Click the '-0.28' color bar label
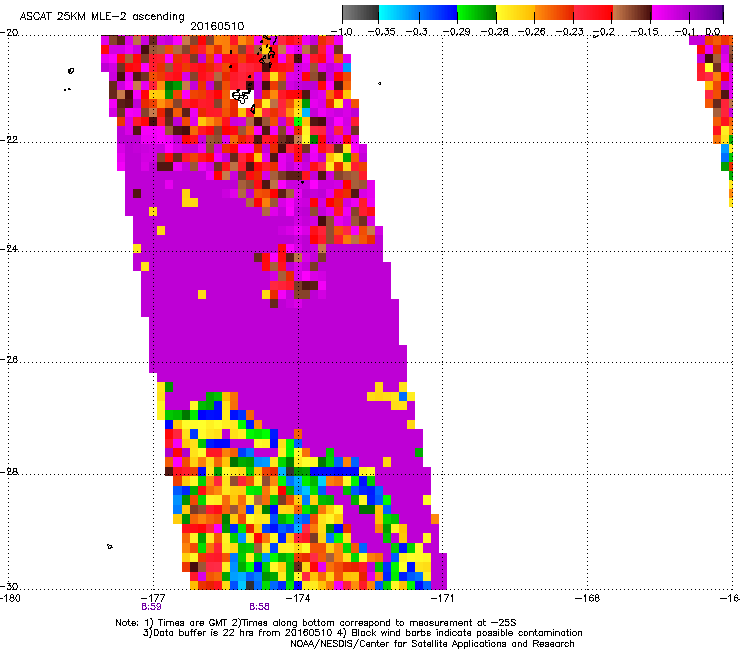The width and height of the screenshot is (740, 650). pos(494,32)
